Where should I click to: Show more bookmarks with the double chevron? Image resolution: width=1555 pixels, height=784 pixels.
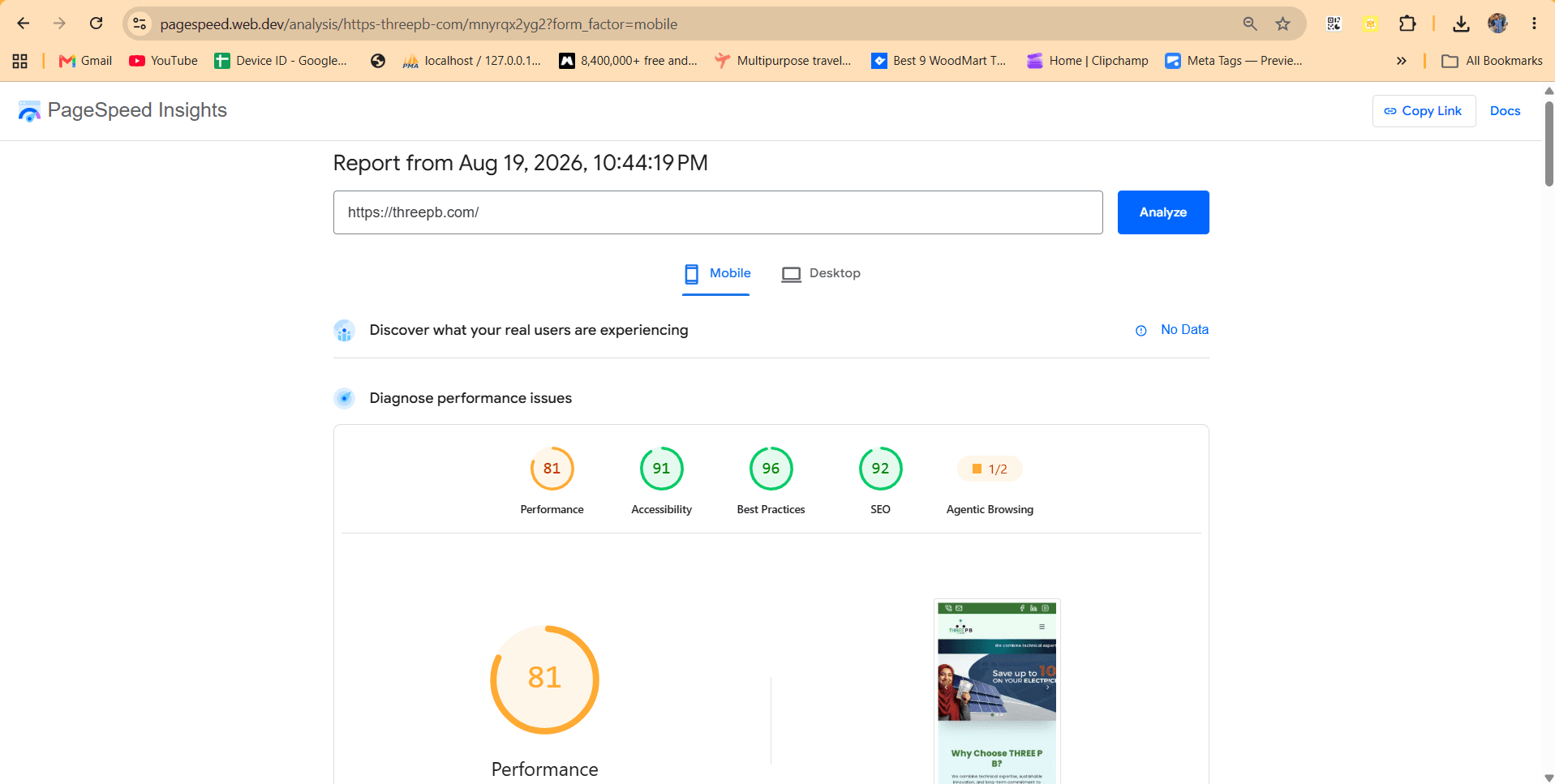[1401, 61]
